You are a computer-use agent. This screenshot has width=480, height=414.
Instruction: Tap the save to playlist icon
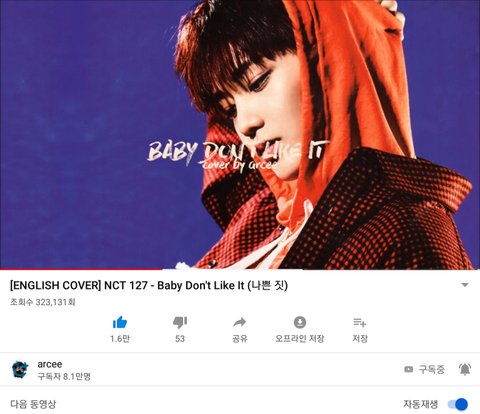pos(360,322)
